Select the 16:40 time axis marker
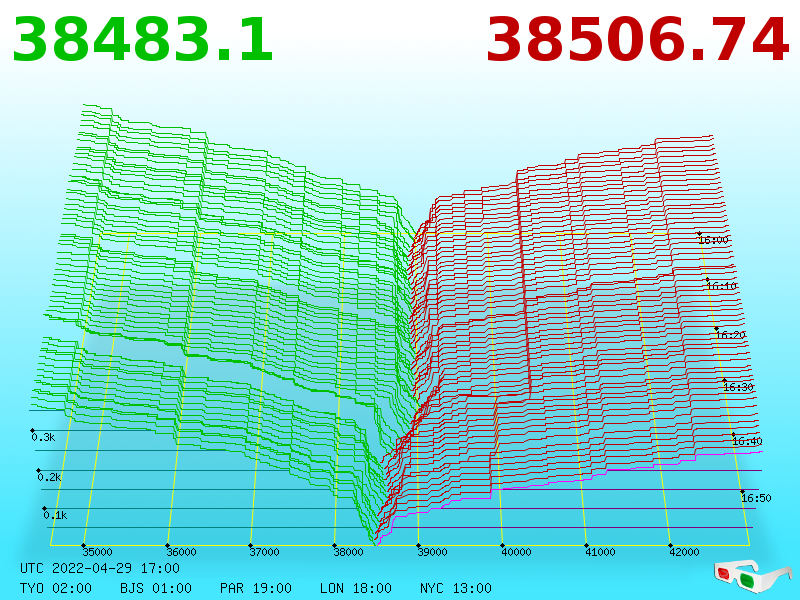This screenshot has height=600, width=800. coord(747,441)
